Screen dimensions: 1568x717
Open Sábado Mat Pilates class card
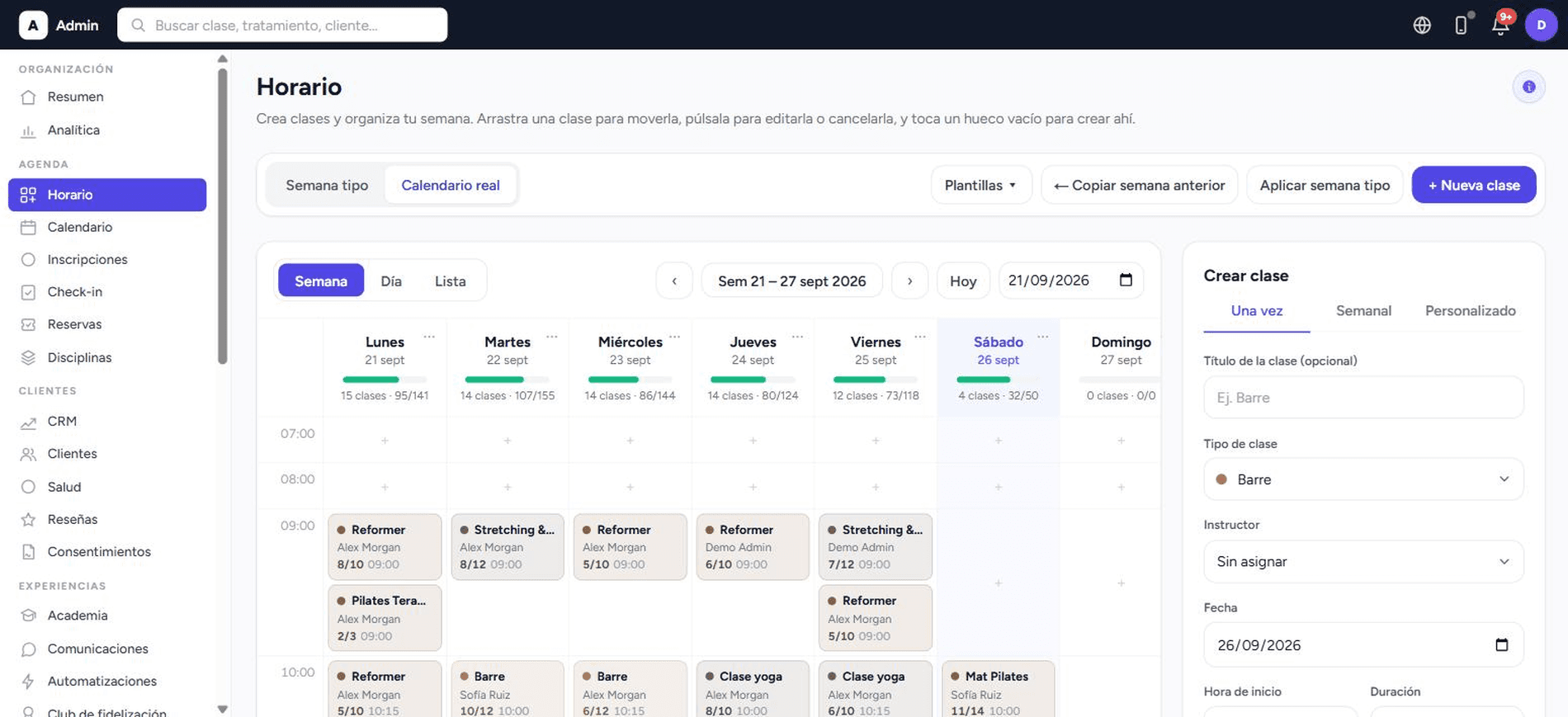tap(999, 689)
